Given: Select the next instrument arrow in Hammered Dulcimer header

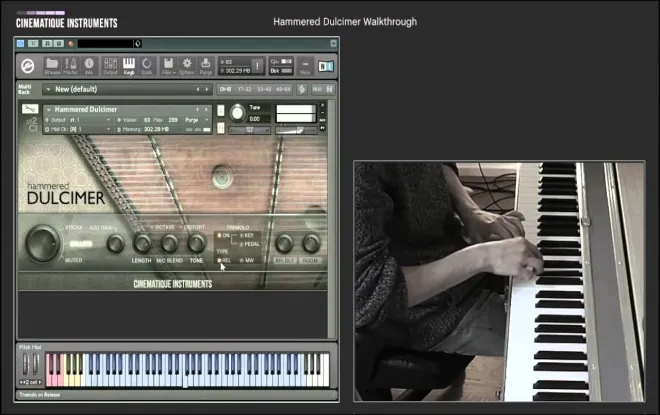Looking at the screenshot, I should [206, 109].
